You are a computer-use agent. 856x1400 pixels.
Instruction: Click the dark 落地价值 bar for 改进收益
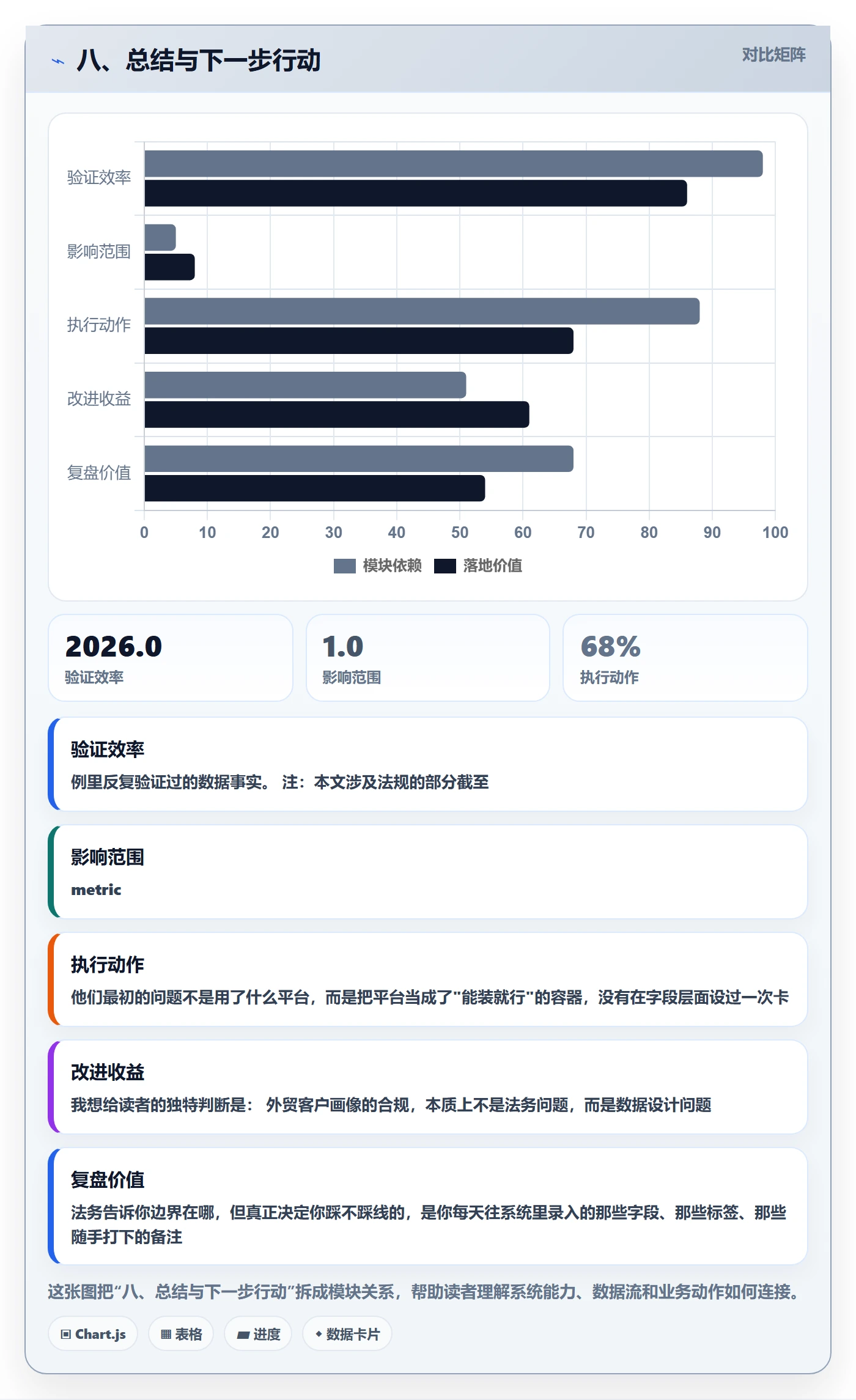pyautogui.click(x=337, y=414)
